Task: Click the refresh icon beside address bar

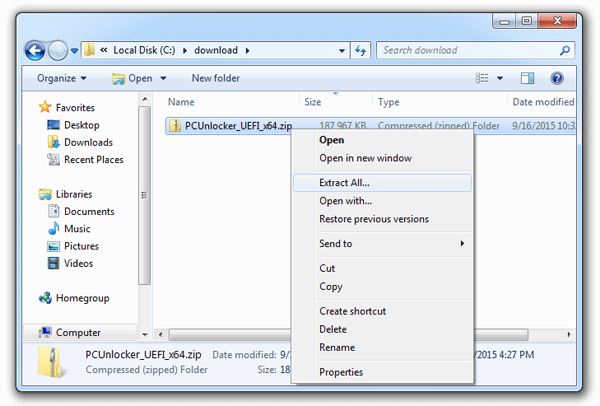Action: [361, 50]
